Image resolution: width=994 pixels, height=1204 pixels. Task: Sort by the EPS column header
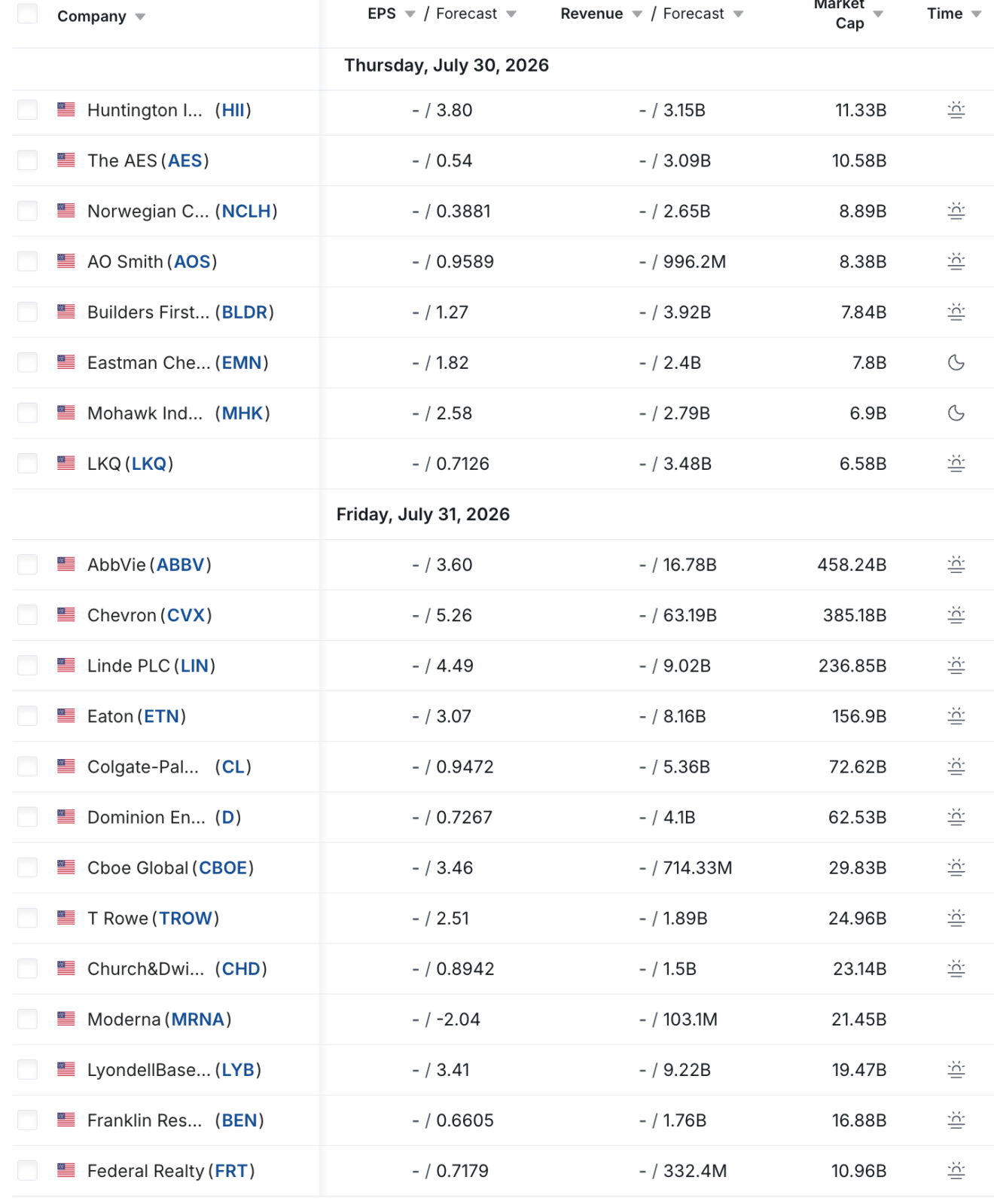(382, 14)
